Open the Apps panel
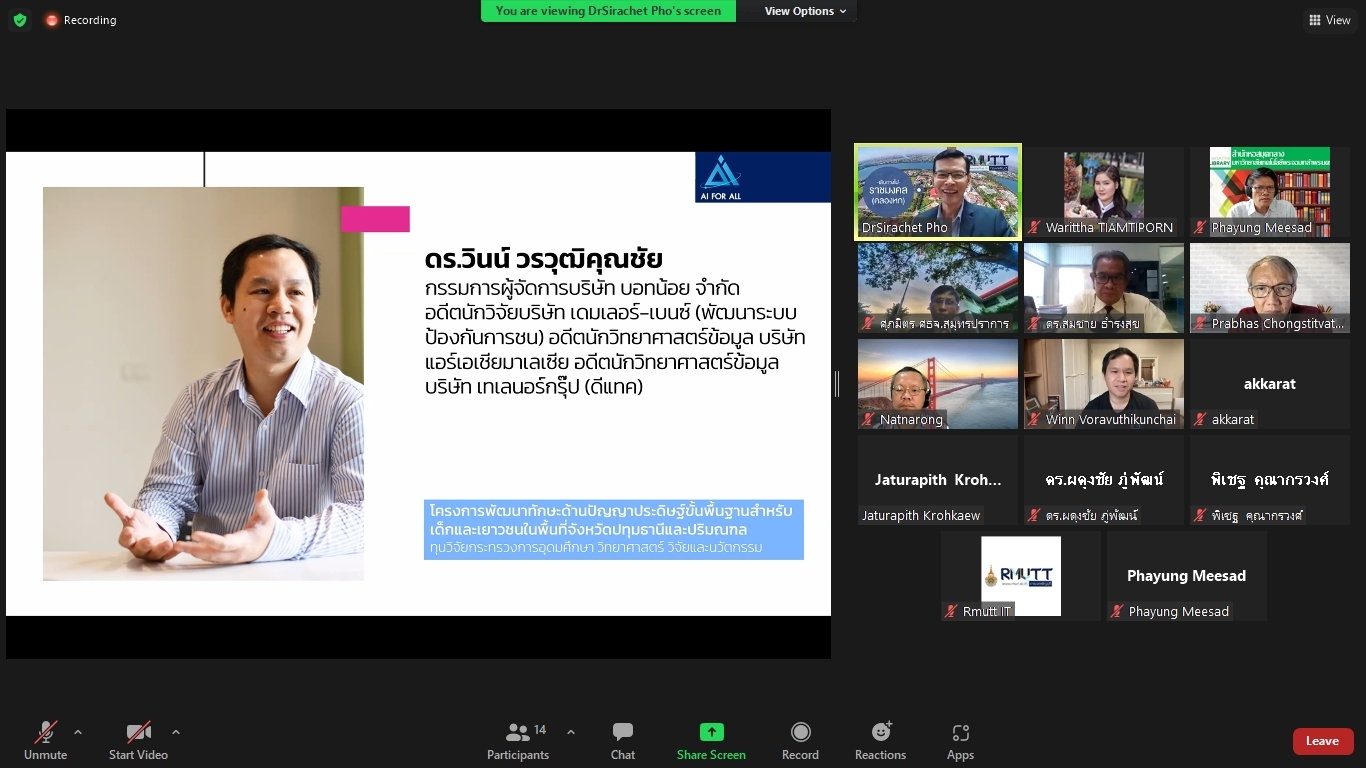Viewport: 1366px width, 768px height. pos(960,741)
